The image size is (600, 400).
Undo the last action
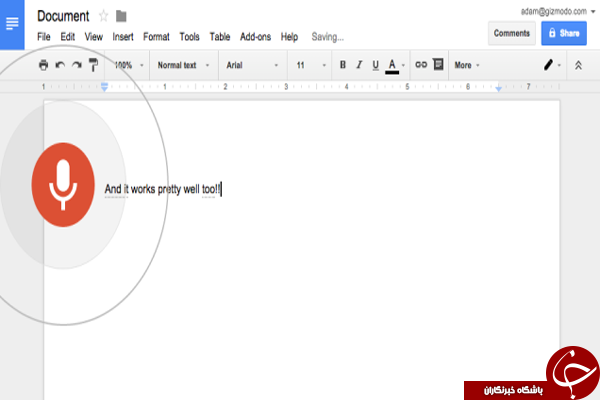(60, 65)
